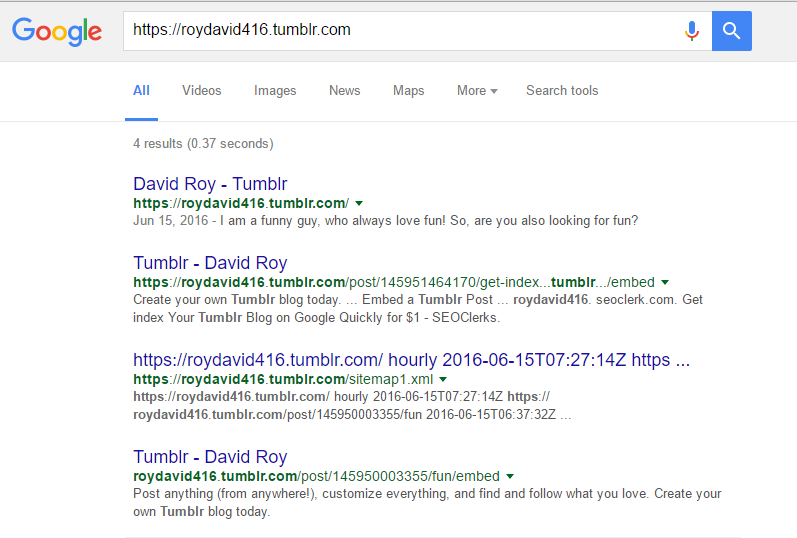The width and height of the screenshot is (797, 538).
Task: Click the blue search magnifier button
Action: (731, 31)
